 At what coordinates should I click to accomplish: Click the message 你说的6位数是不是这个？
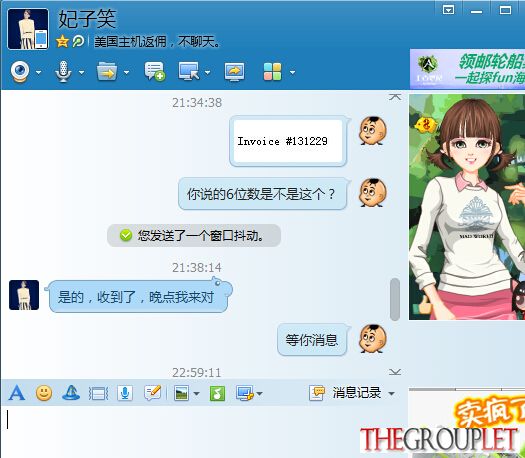[262, 194]
